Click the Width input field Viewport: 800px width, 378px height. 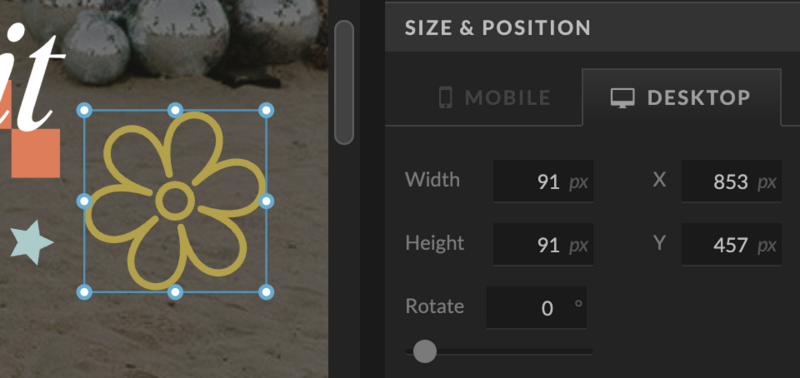[x=543, y=181]
